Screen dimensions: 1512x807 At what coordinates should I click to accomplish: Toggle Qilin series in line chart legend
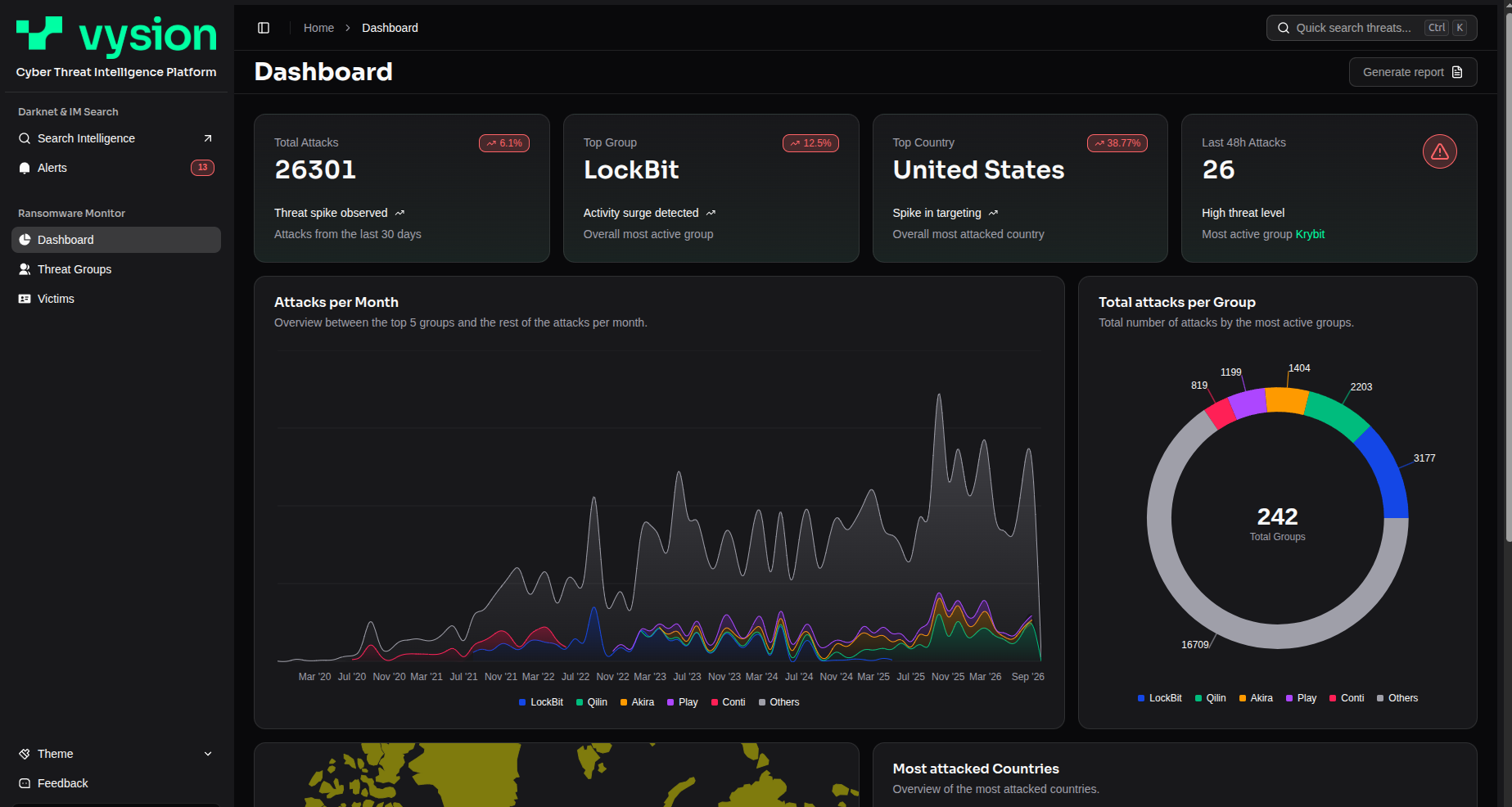coord(592,702)
